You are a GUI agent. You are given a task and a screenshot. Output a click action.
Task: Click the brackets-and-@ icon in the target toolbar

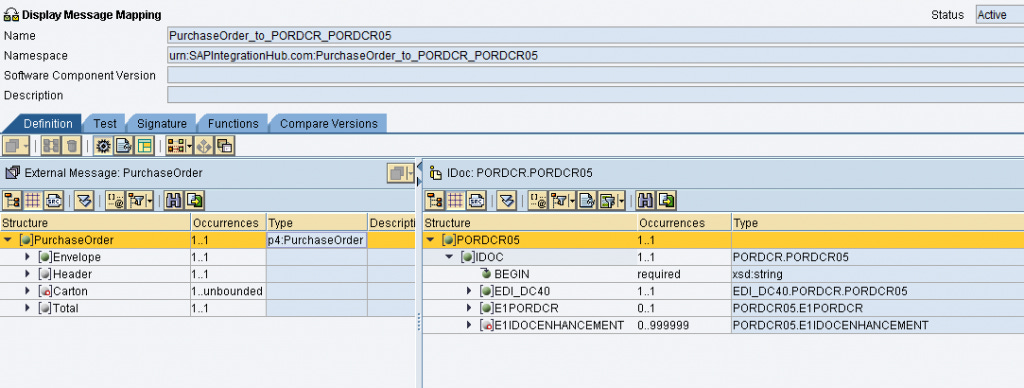pyautogui.click(x=537, y=200)
